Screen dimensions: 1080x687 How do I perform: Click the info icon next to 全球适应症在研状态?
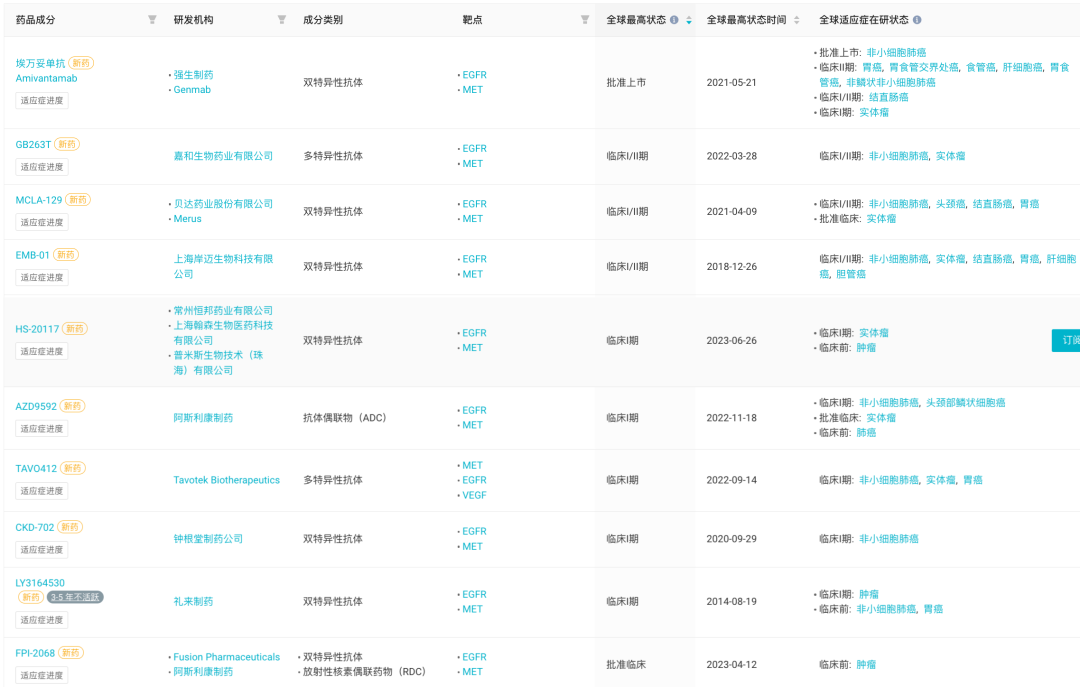coord(917,20)
